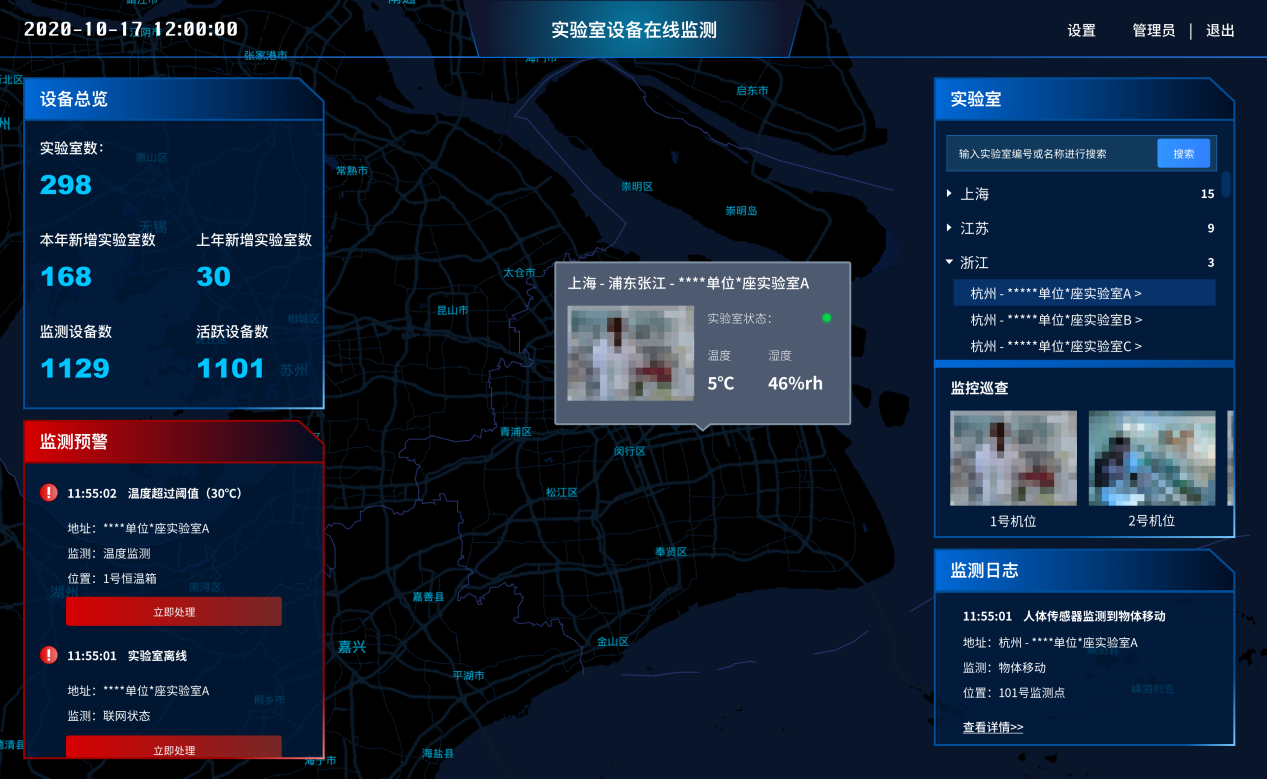Expand the 江苏 tree node
The height and width of the screenshot is (779, 1267).
pos(949,228)
